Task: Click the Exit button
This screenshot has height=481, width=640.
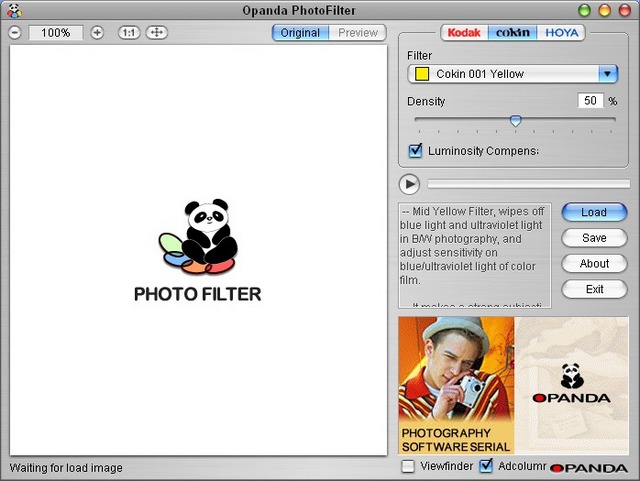Action: coord(594,289)
